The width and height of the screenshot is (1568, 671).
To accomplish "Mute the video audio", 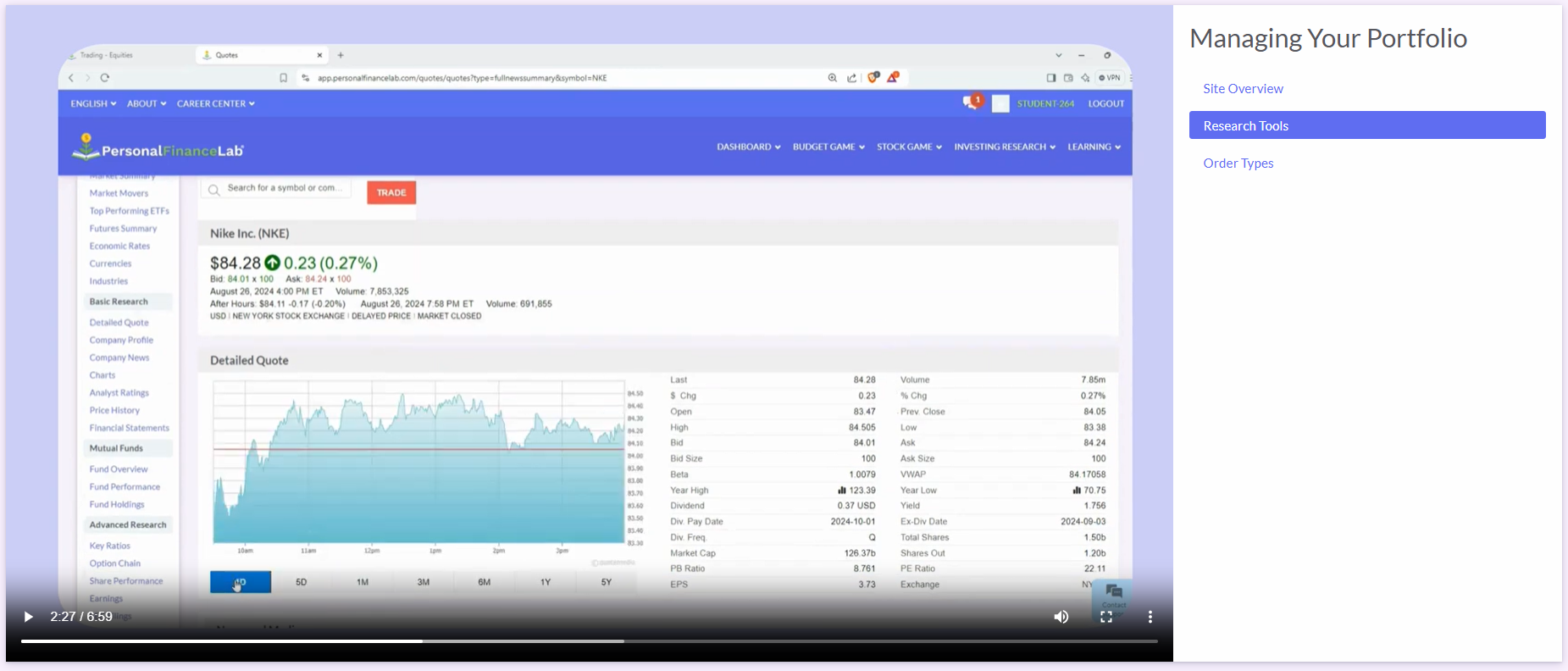I will tap(1061, 617).
